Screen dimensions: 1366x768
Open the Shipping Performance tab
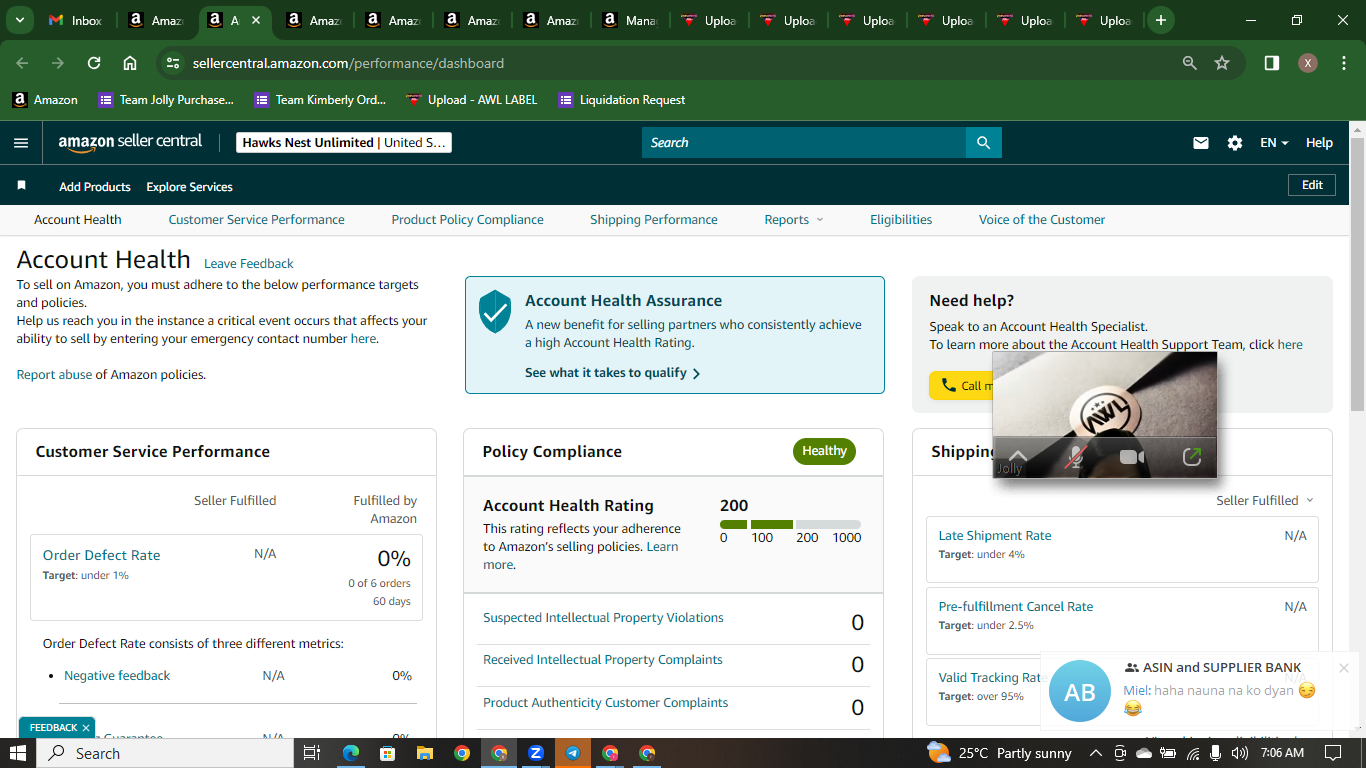(654, 220)
